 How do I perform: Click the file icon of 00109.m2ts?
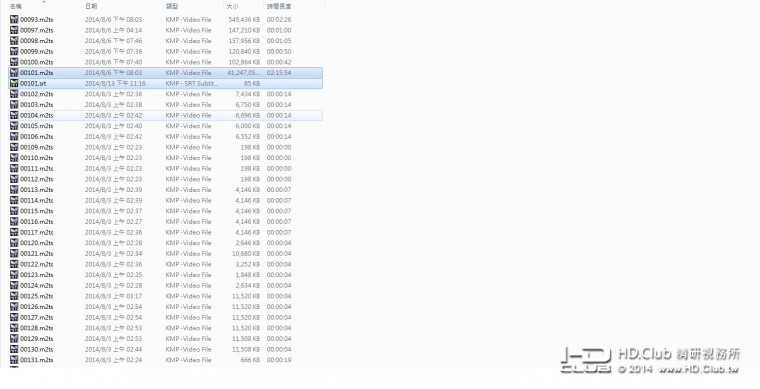[14, 147]
